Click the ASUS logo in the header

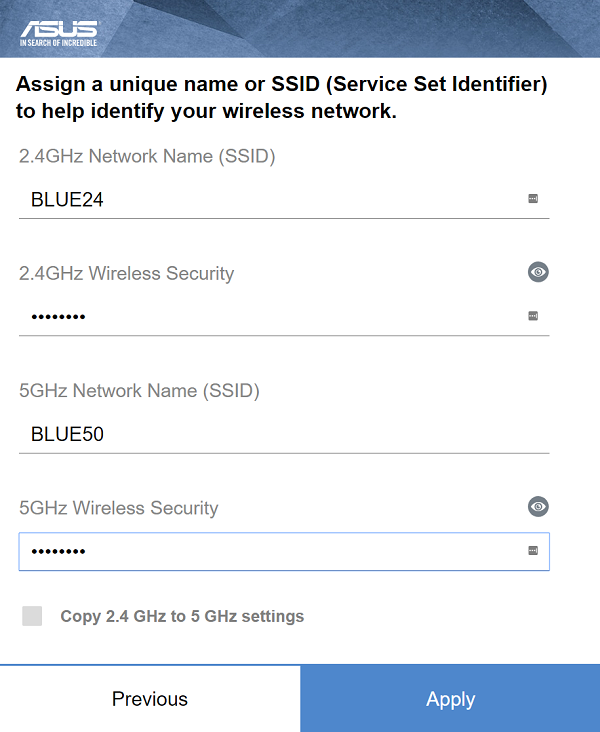tap(59, 33)
